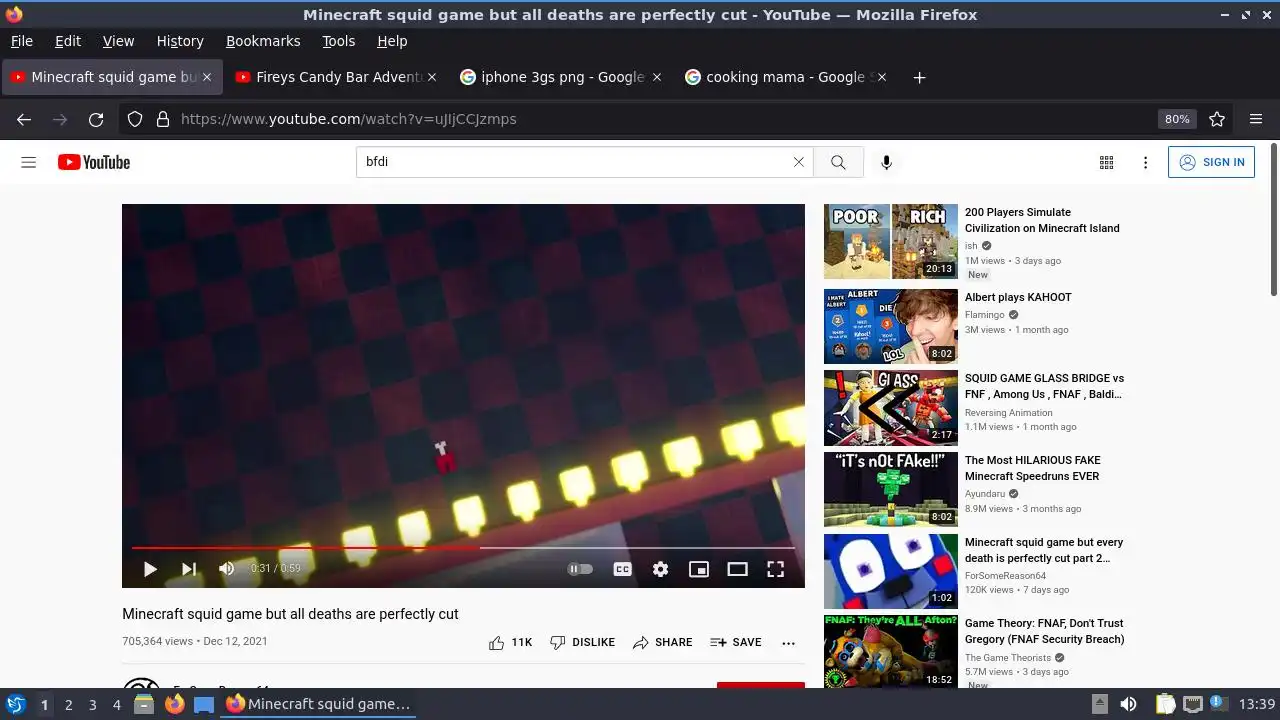
Task: Reload the current page
Action: [96, 119]
